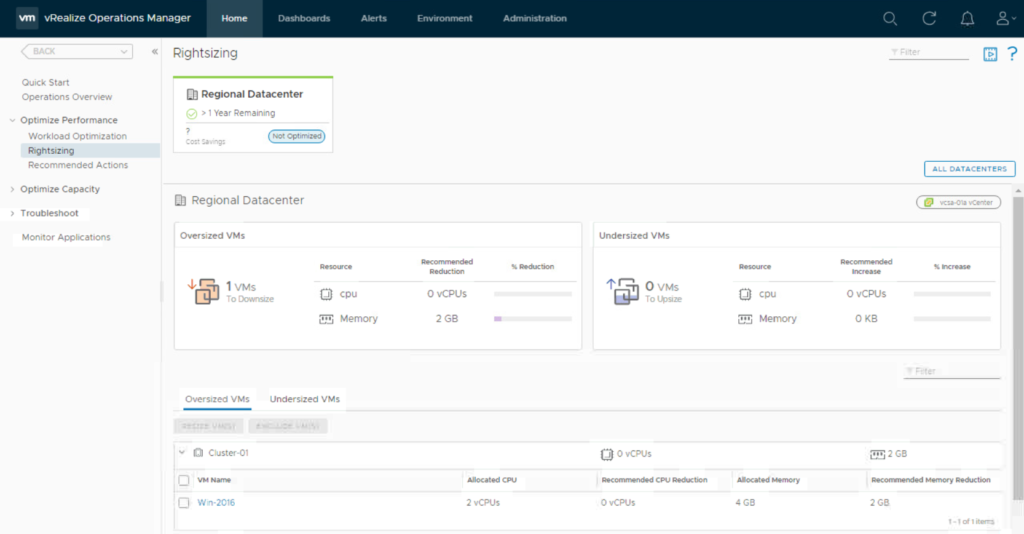Click the VMware vm logo

pos(27,18)
